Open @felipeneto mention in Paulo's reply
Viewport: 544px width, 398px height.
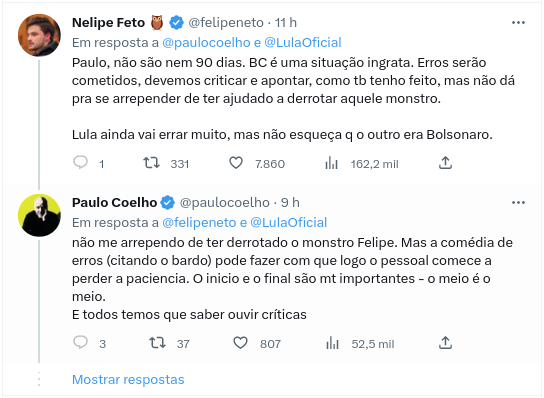(199, 223)
